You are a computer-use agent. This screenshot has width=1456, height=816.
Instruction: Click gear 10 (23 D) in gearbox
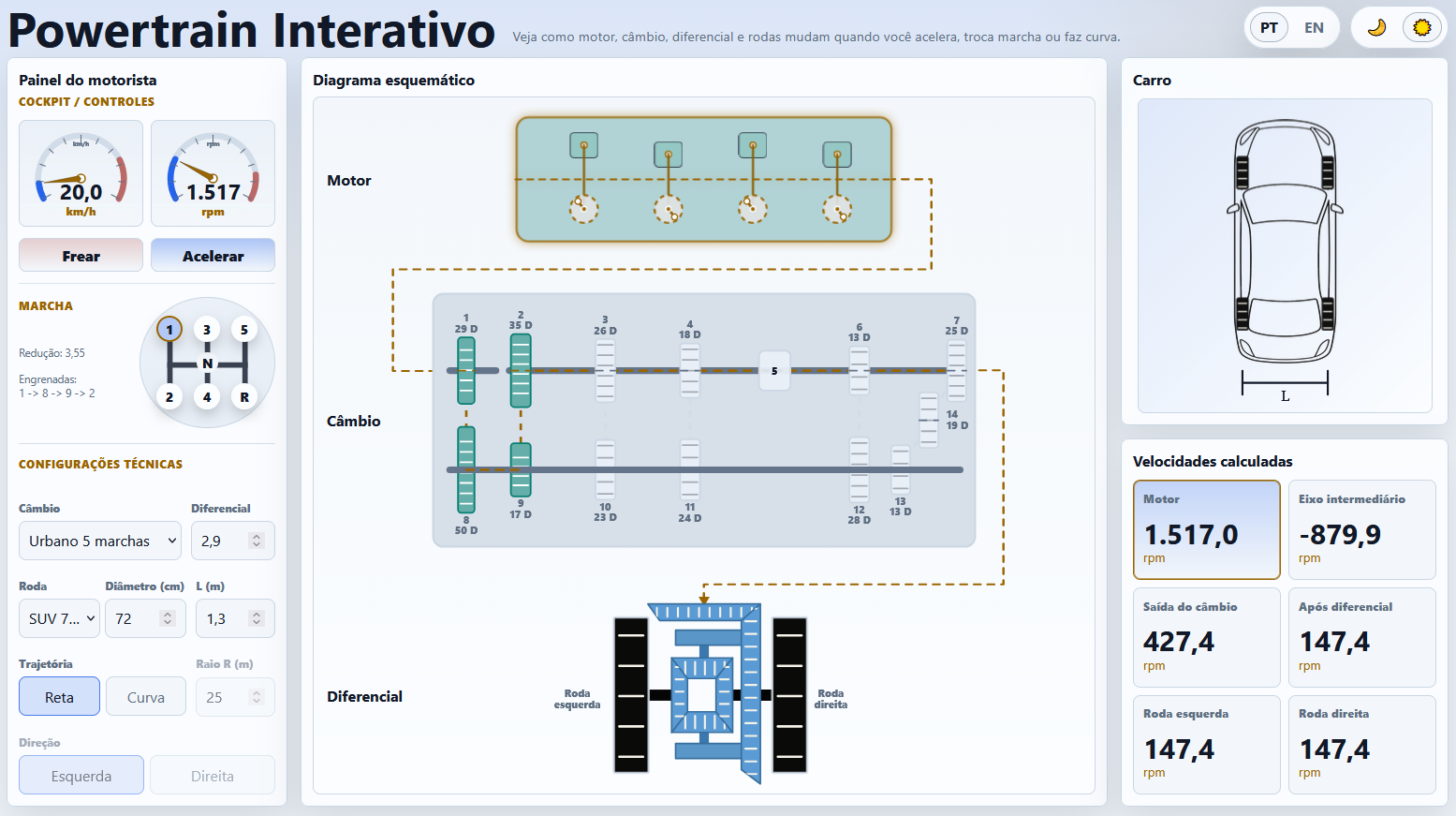[x=605, y=469]
